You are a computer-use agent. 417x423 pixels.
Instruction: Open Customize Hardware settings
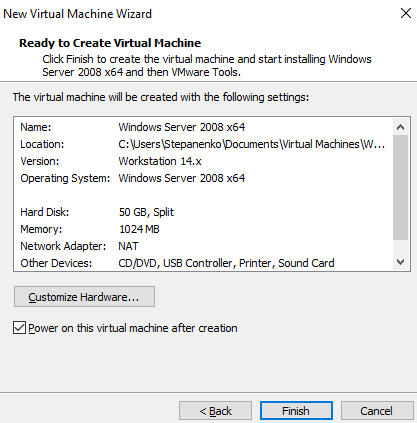[84, 297]
